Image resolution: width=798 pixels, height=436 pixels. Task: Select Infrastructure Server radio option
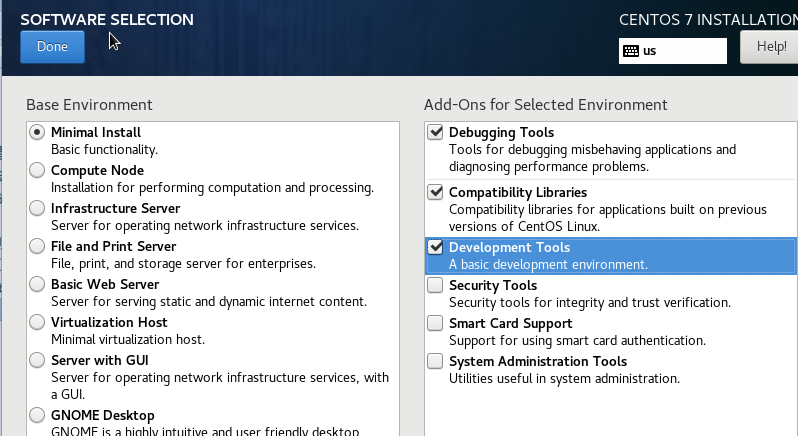pyautogui.click(x=37, y=208)
